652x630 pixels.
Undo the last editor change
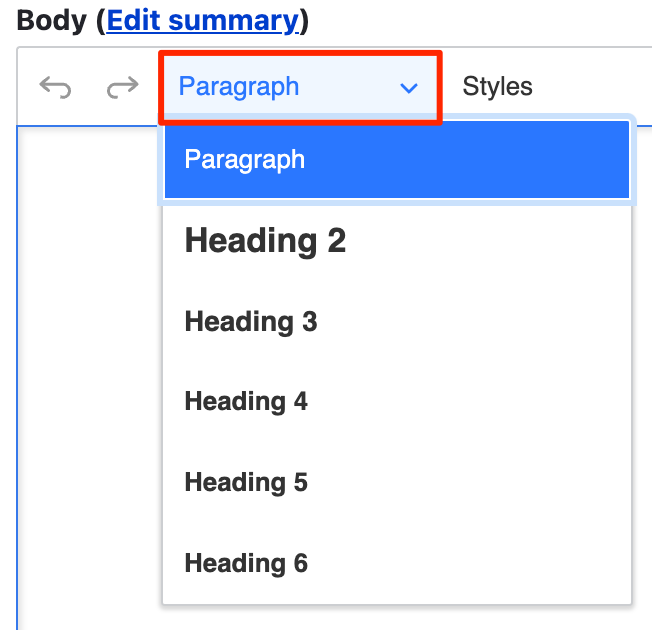pyautogui.click(x=55, y=88)
